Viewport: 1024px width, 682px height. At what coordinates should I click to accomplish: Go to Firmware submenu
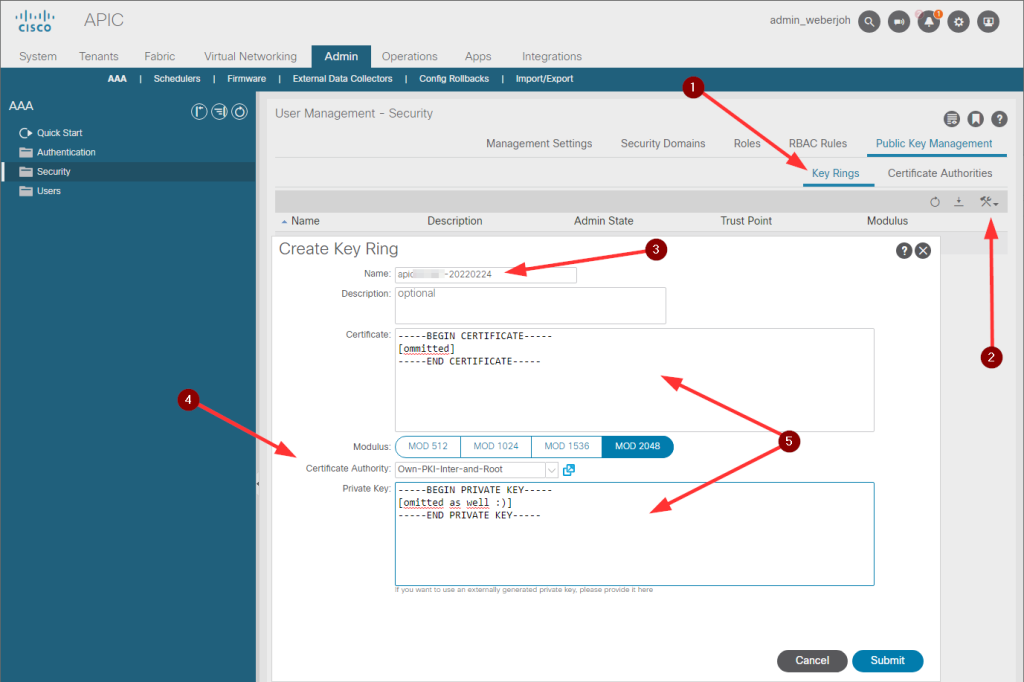(x=246, y=78)
